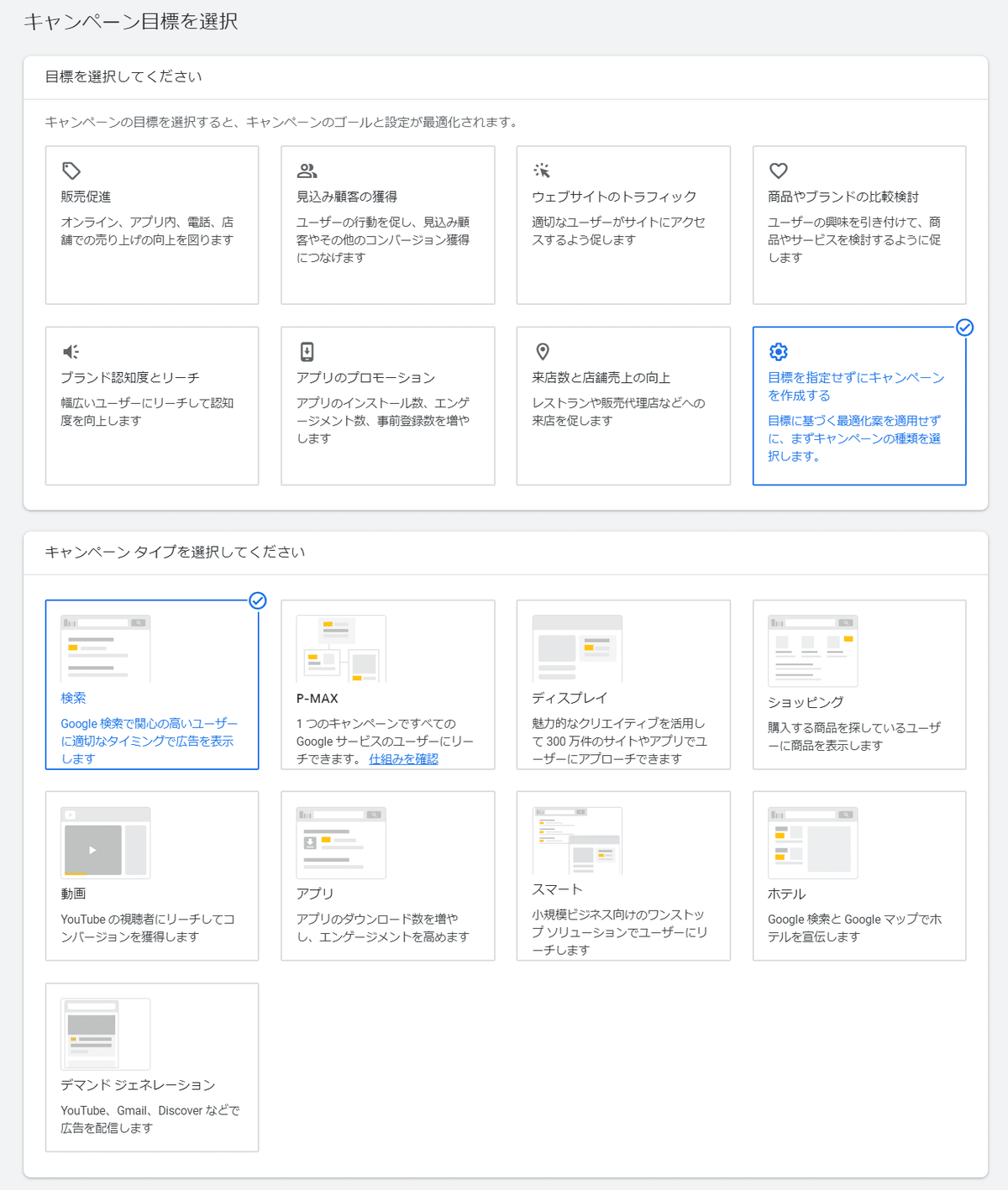Click description 魅力的なクリエイティブを活用し
Screen dimensions: 1008x1190
pos(619,741)
